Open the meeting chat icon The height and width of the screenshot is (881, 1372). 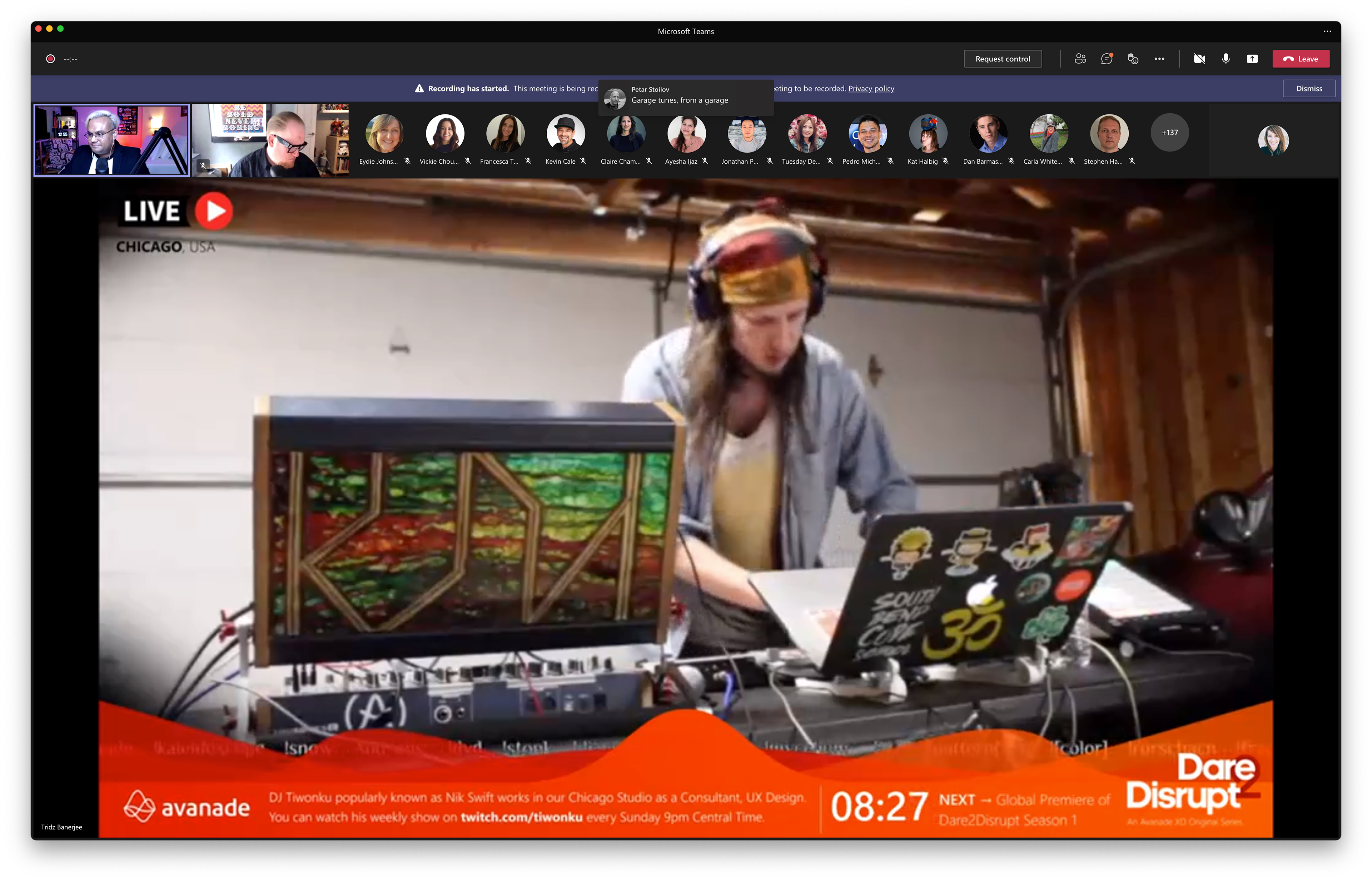tap(1106, 59)
